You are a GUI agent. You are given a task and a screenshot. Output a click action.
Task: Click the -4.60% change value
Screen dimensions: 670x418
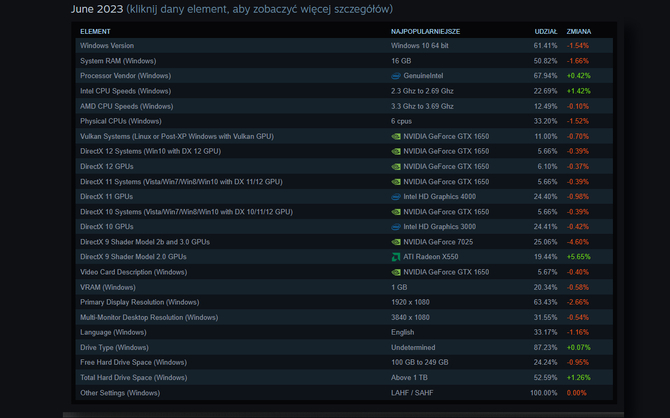tap(578, 242)
